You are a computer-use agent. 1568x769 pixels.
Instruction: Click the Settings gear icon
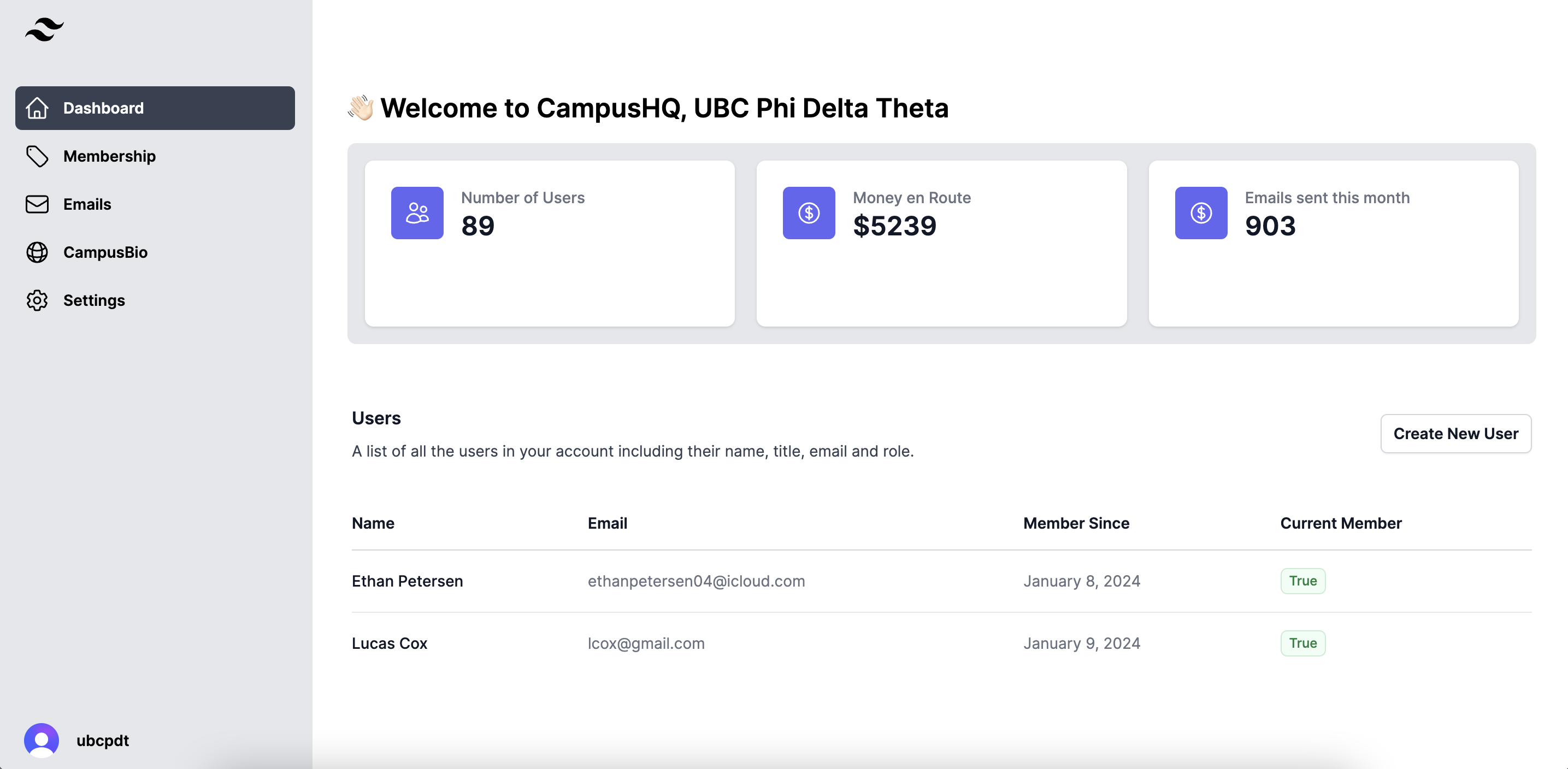coord(37,300)
